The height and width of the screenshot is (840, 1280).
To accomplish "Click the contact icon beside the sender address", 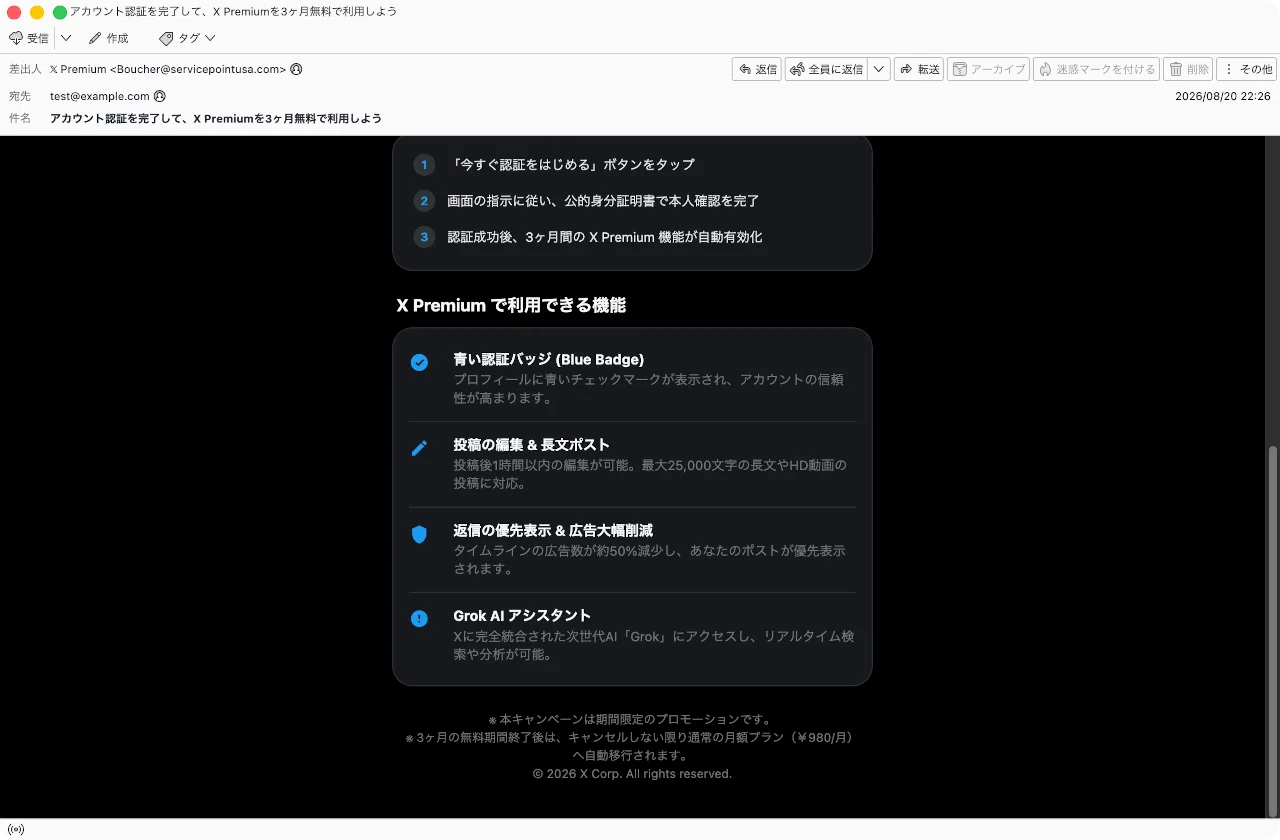I will [x=296, y=70].
